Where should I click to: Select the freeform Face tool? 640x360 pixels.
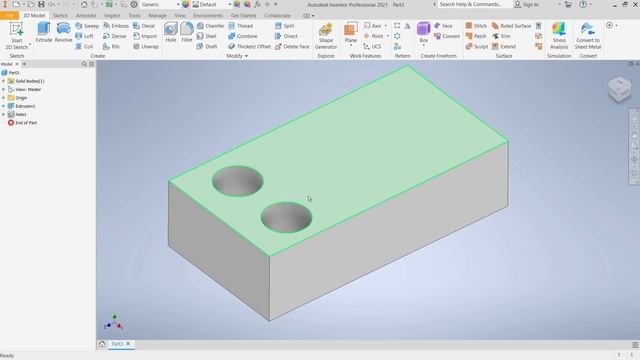coord(443,26)
